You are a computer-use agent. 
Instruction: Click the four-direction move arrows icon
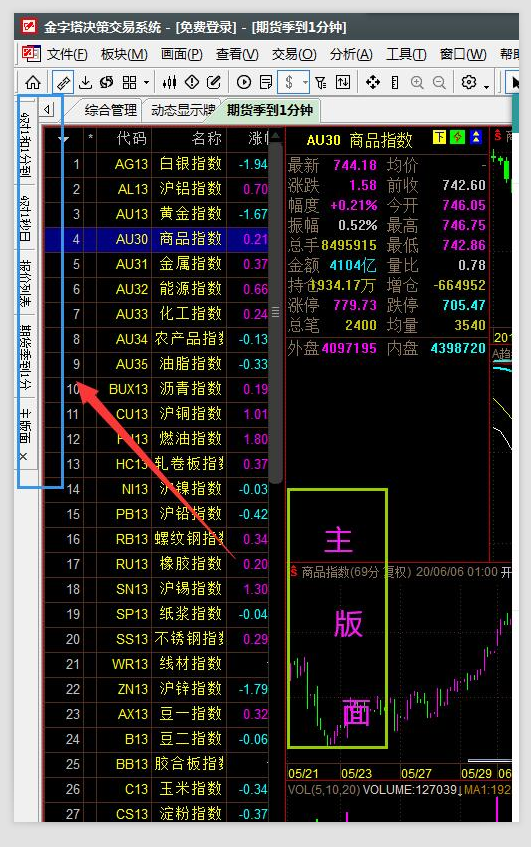point(373,83)
